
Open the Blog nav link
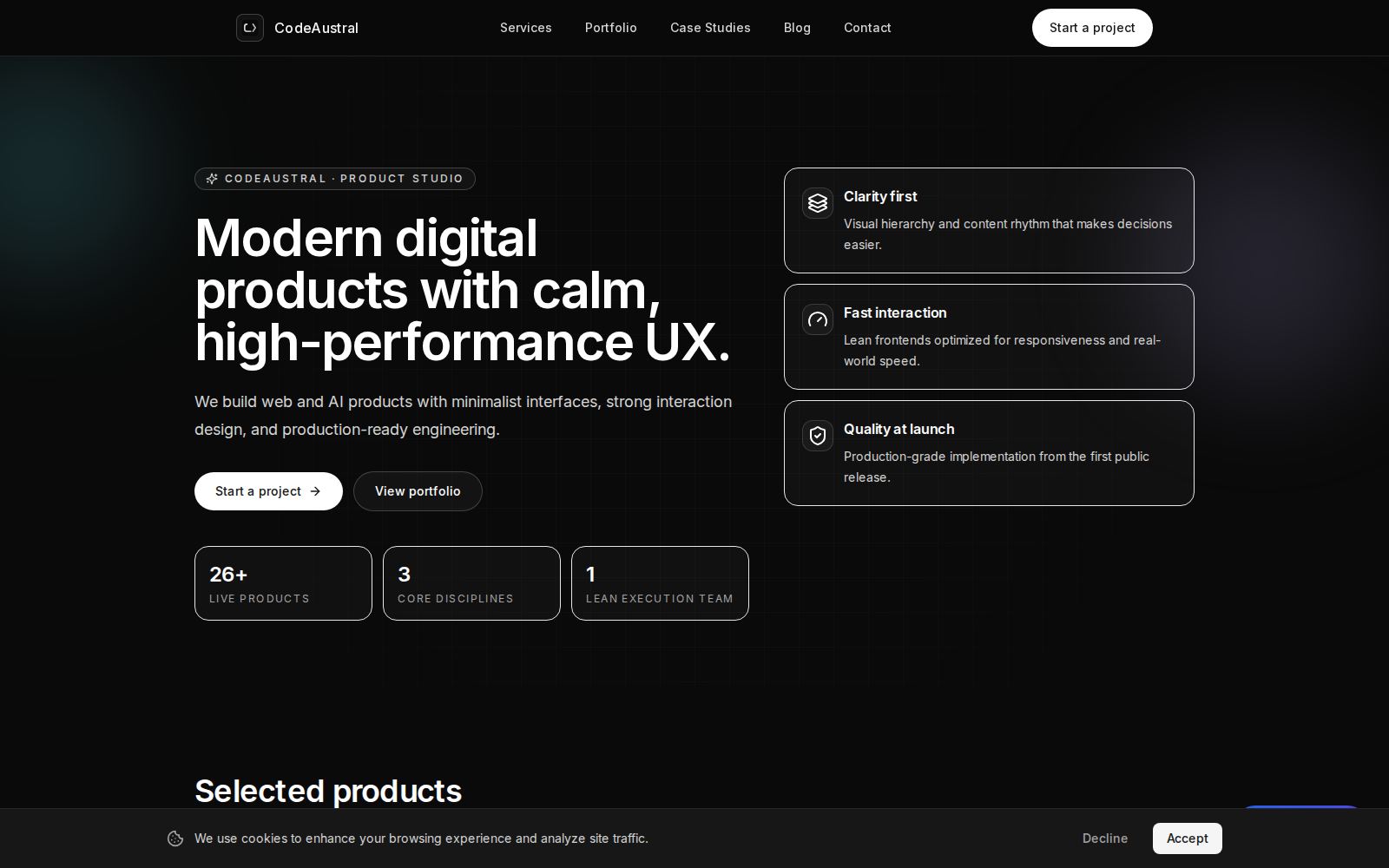point(797,28)
